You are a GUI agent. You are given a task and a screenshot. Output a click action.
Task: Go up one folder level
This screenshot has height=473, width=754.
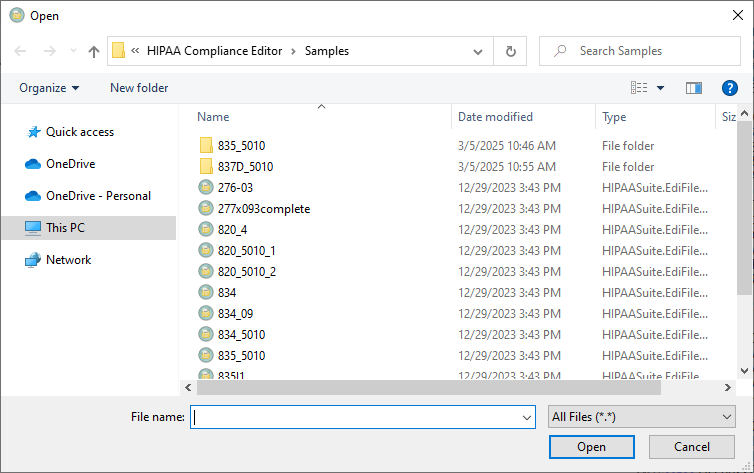[94, 51]
